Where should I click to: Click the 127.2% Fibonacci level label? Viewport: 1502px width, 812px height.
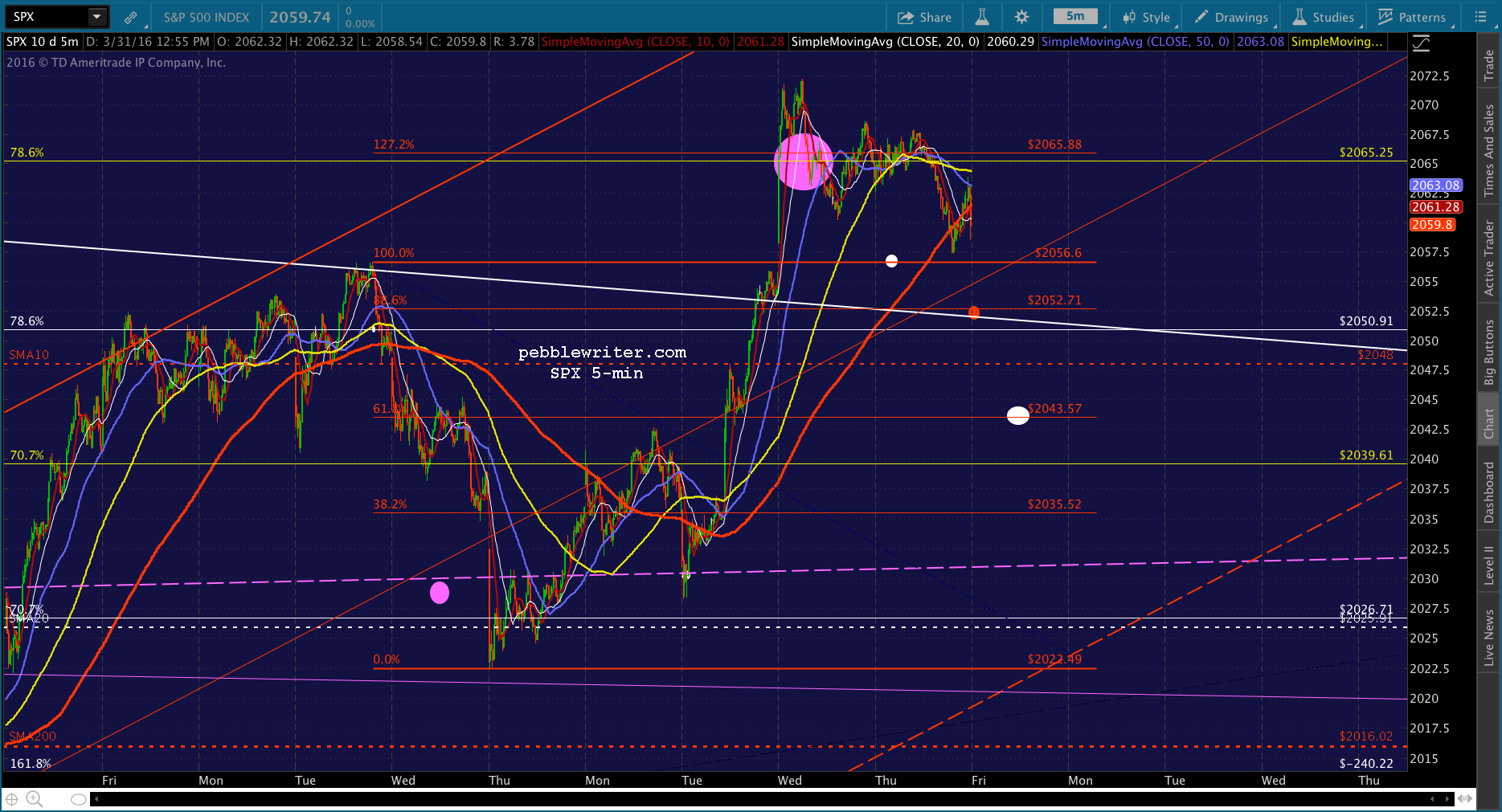click(394, 145)
